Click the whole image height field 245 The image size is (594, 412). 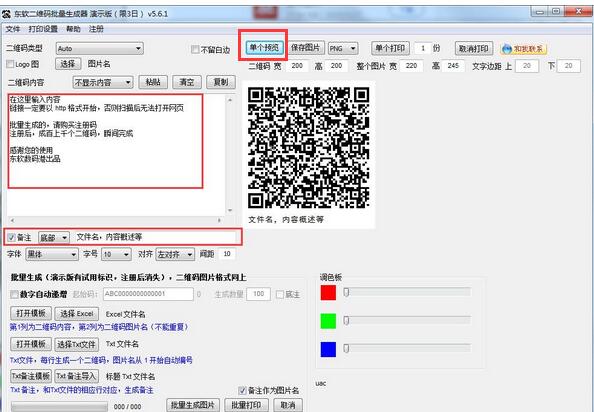pos(453,66)
